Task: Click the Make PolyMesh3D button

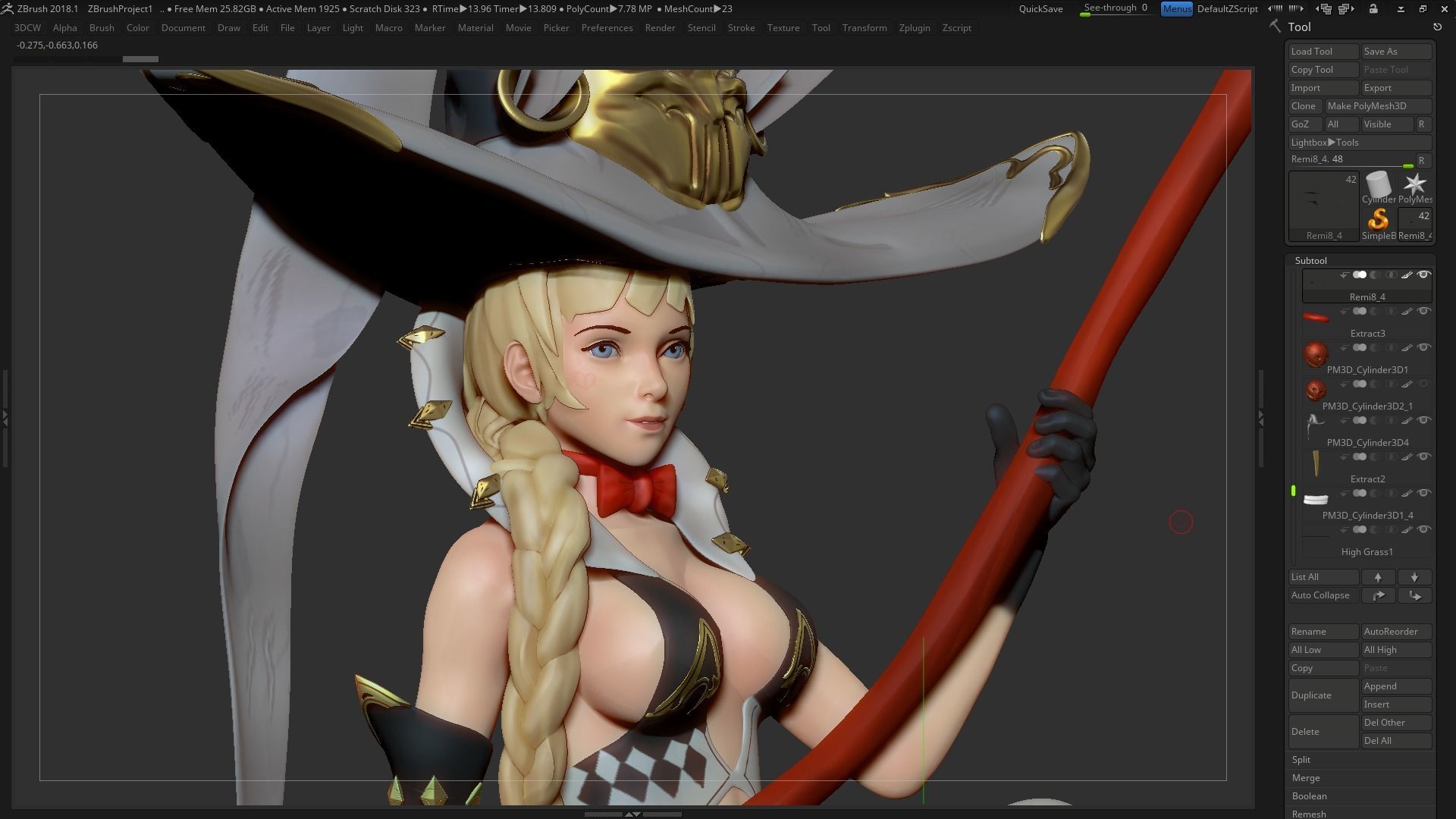Action: [1367, 106]
